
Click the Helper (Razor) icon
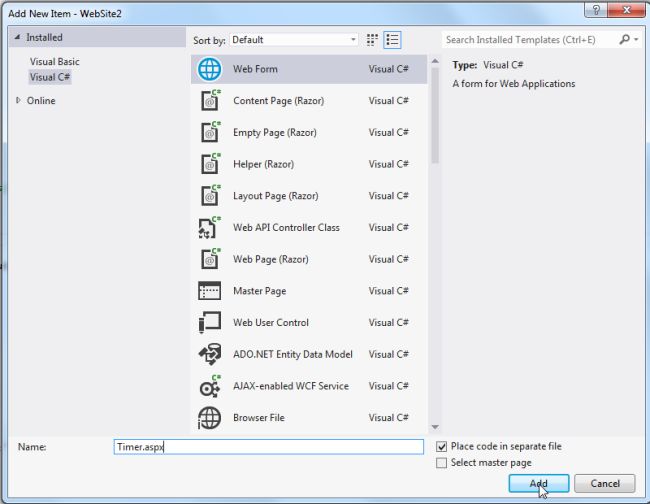[210, 164]
